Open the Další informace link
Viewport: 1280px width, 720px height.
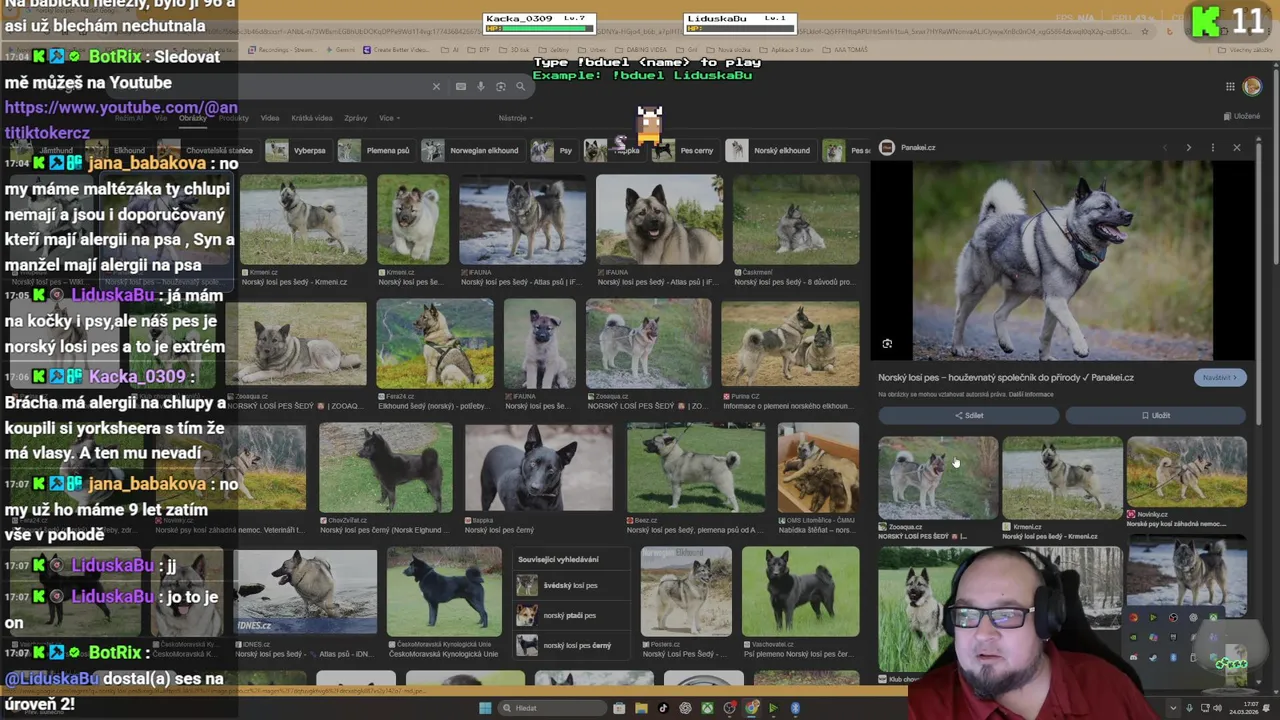(1031, 394)
